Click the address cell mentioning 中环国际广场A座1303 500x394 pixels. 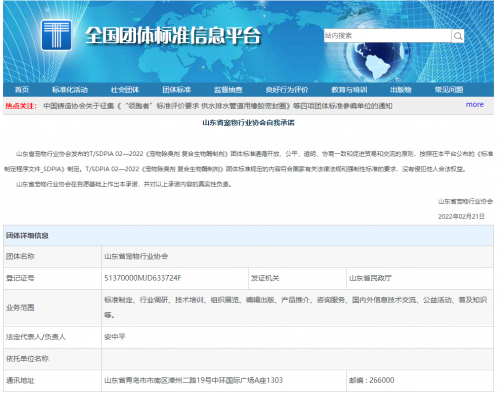pyautogui.click(x=224, y=381)
